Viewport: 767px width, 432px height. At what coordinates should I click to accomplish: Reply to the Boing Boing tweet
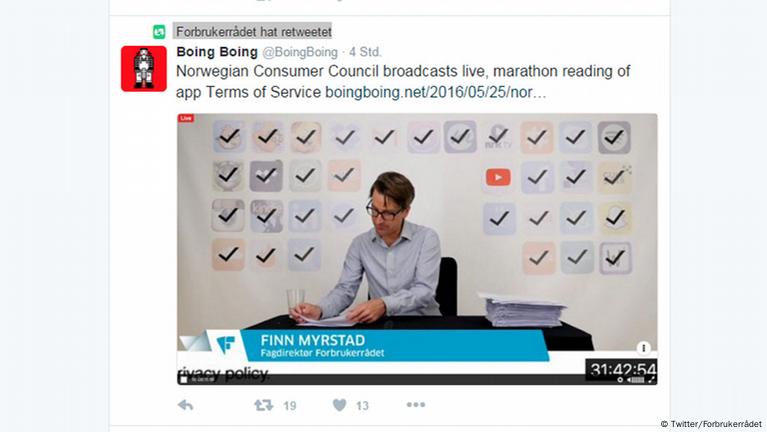point(185,405)
